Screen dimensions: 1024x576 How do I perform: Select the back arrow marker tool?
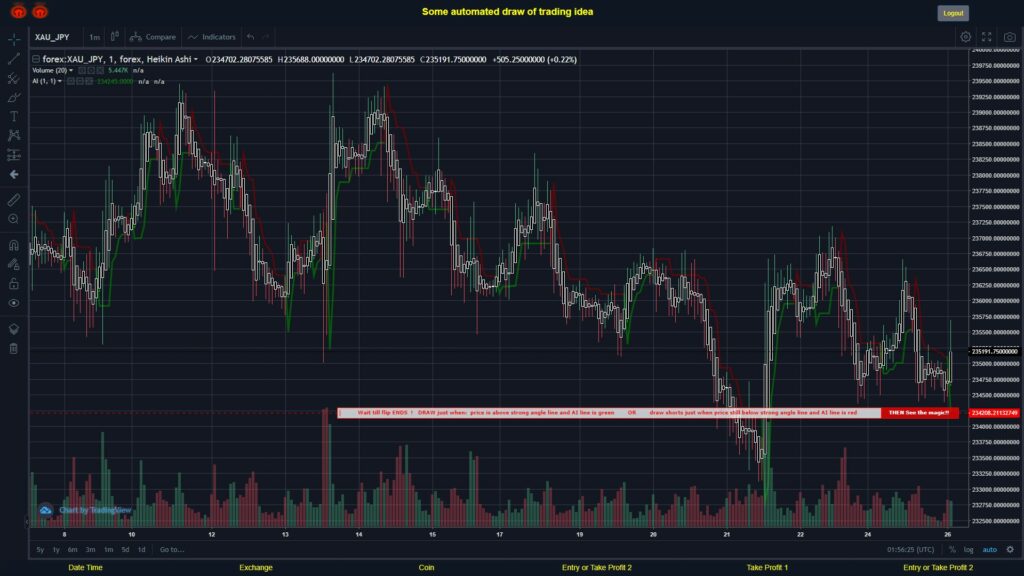tap(14, 174)
